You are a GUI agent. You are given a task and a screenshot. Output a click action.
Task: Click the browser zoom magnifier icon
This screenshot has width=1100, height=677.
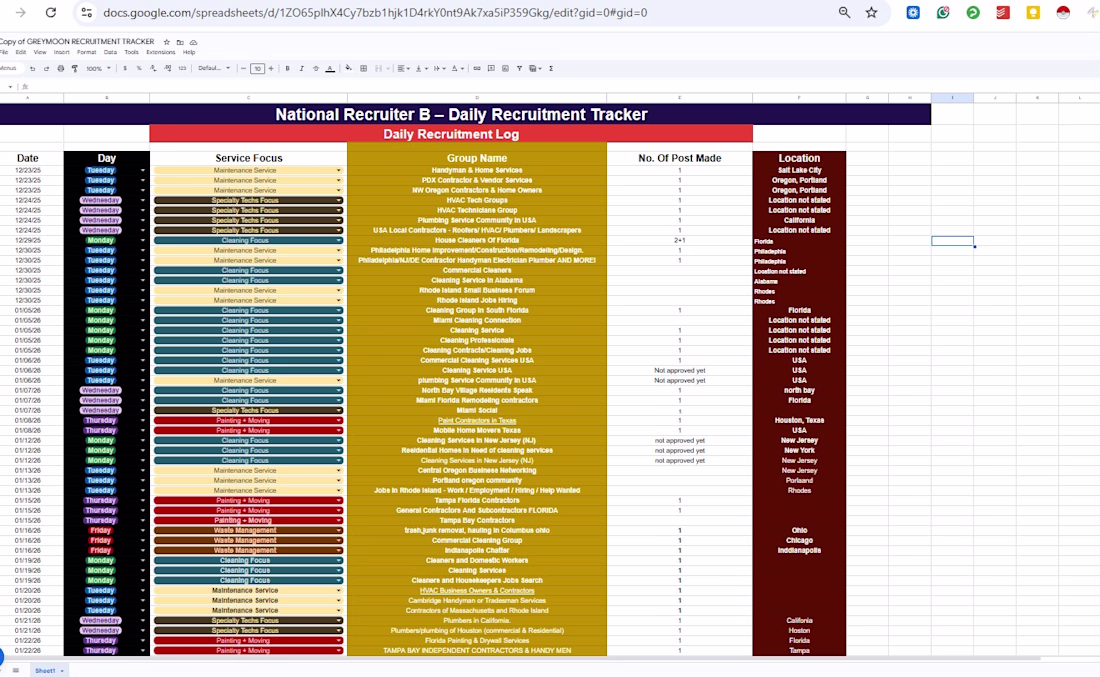coord(845,13)
